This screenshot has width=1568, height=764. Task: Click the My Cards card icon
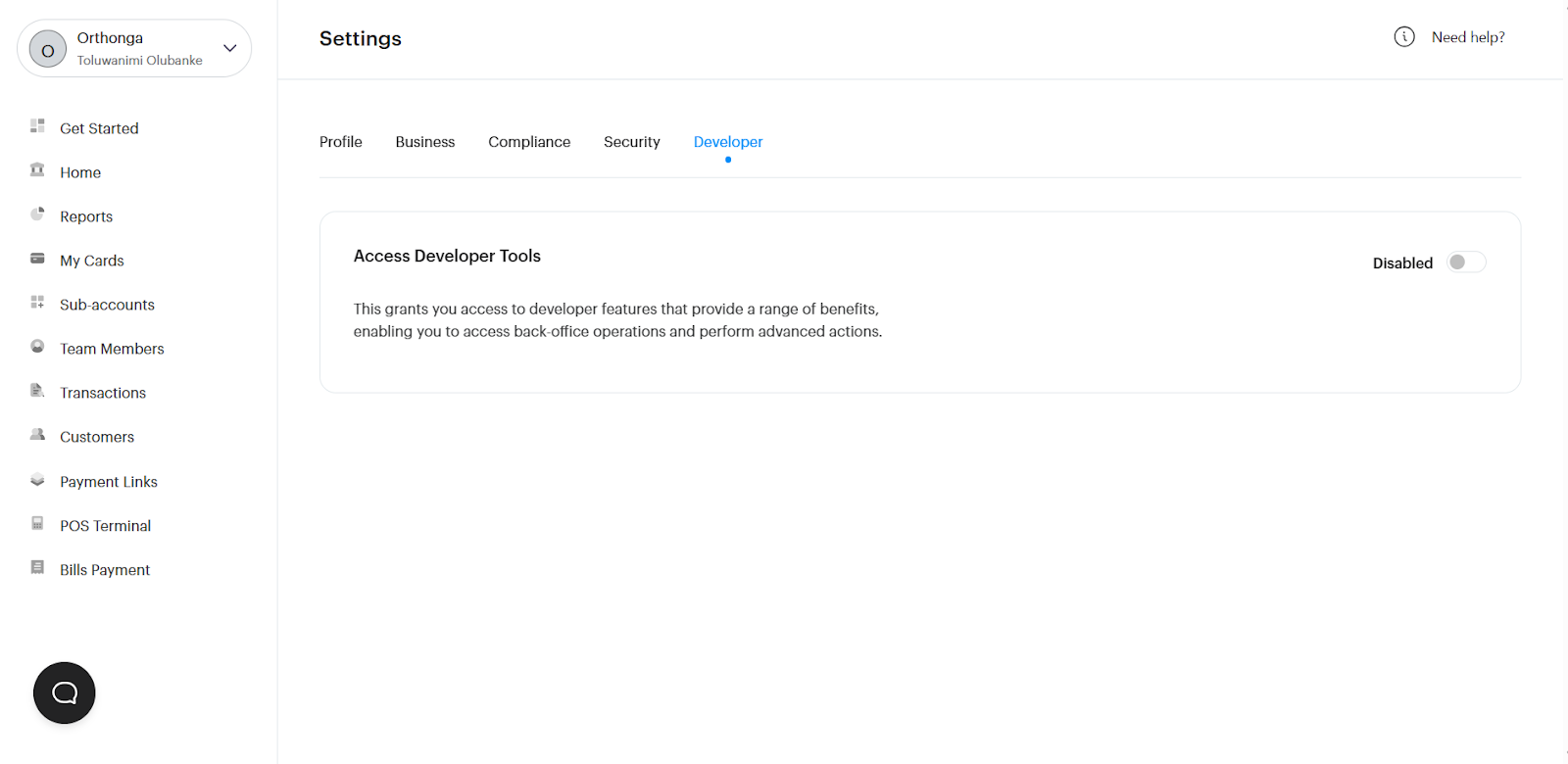(x=37, y=259)
